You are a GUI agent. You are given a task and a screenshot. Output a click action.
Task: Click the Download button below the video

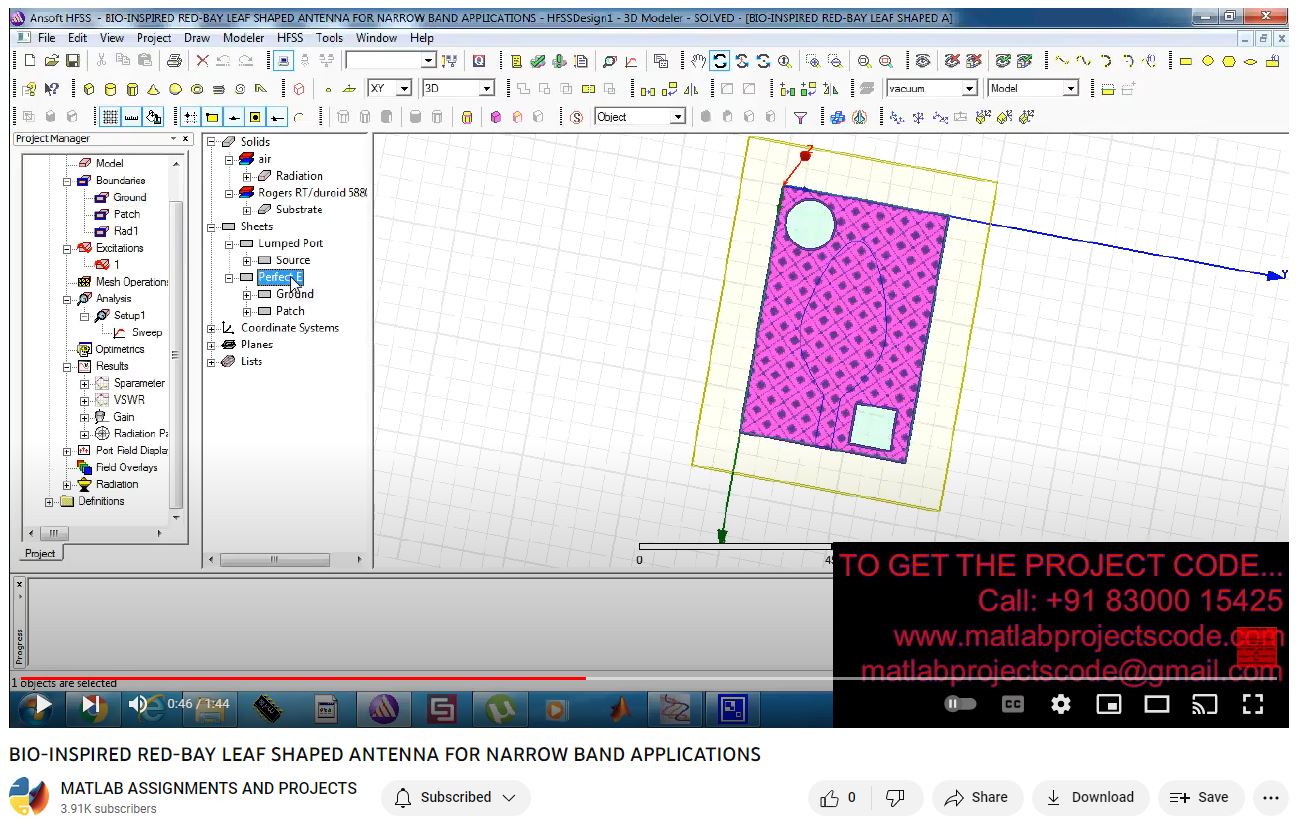(x=1090, y=797)
